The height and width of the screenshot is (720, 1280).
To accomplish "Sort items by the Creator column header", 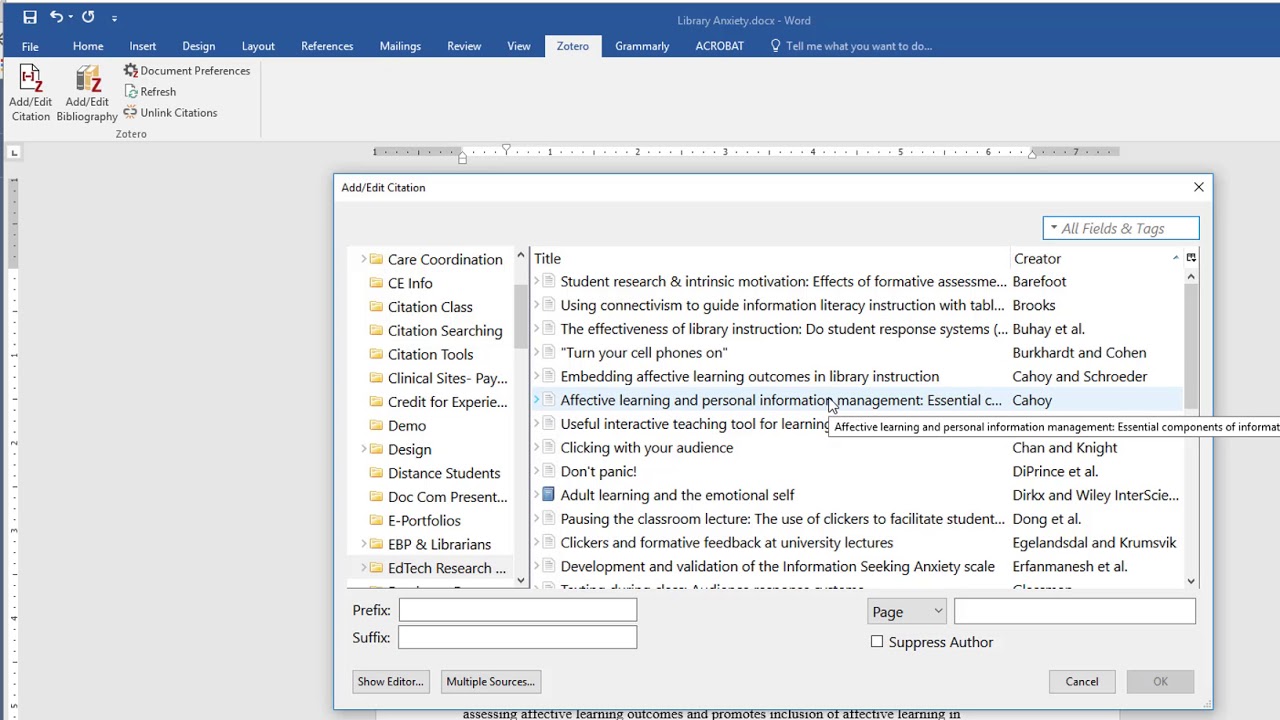I will 1096,258.
